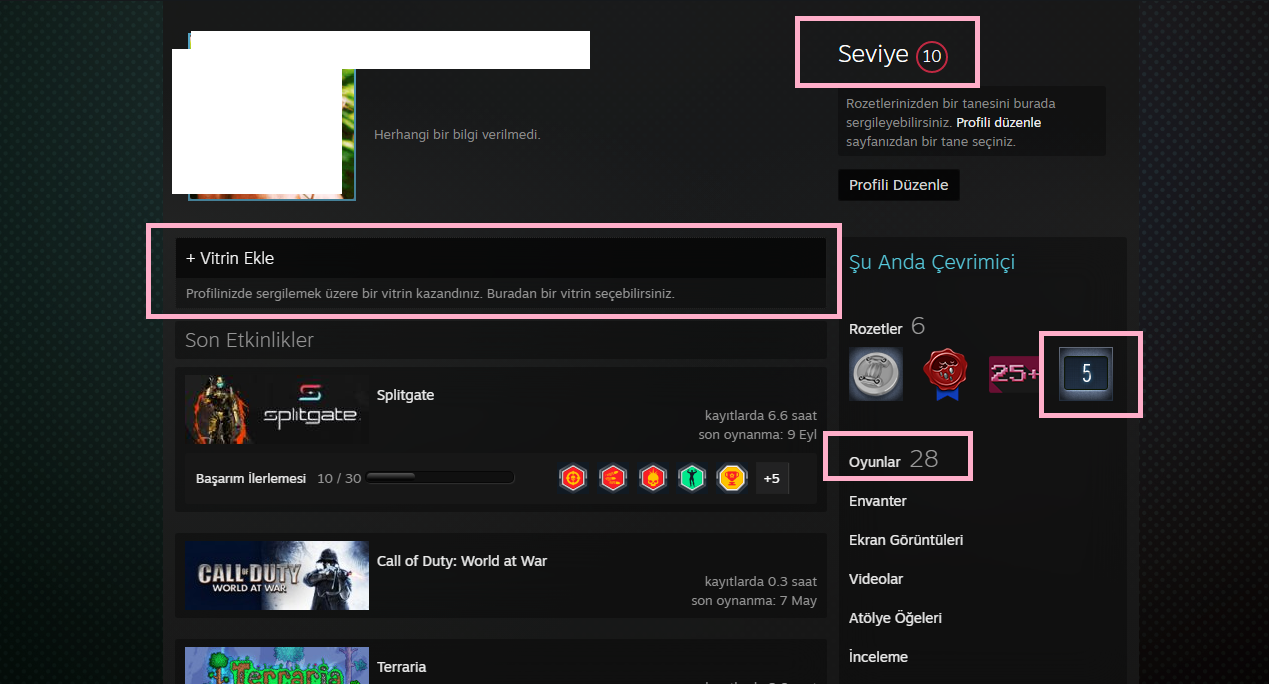Click the 'Son Etkinlikler' heading
Viewport: 1269px width, 684px height.
(x=249, y=340)
